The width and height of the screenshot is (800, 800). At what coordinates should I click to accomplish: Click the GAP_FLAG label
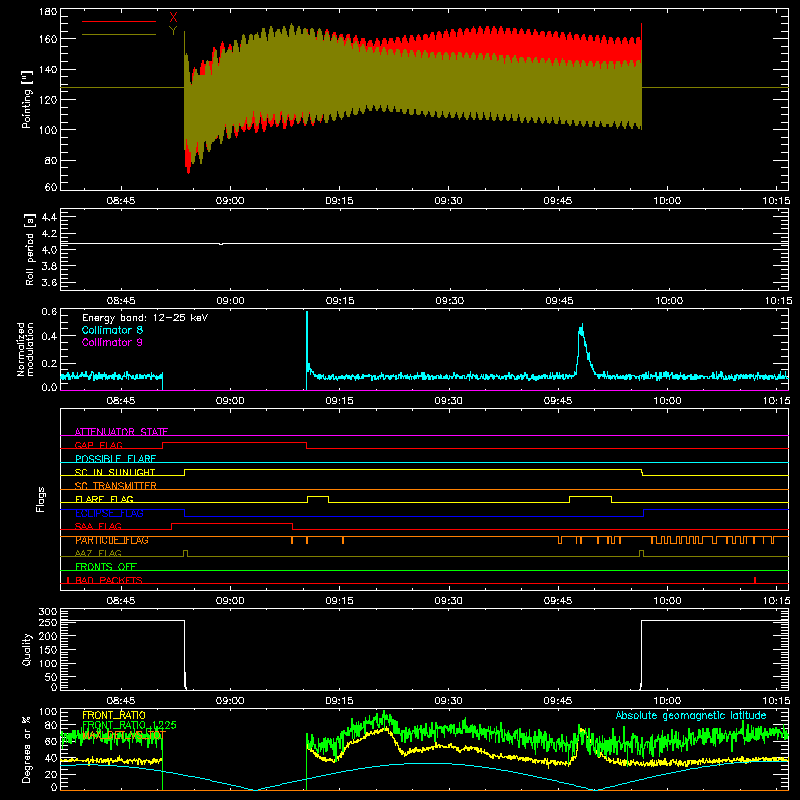coord(98,445)
